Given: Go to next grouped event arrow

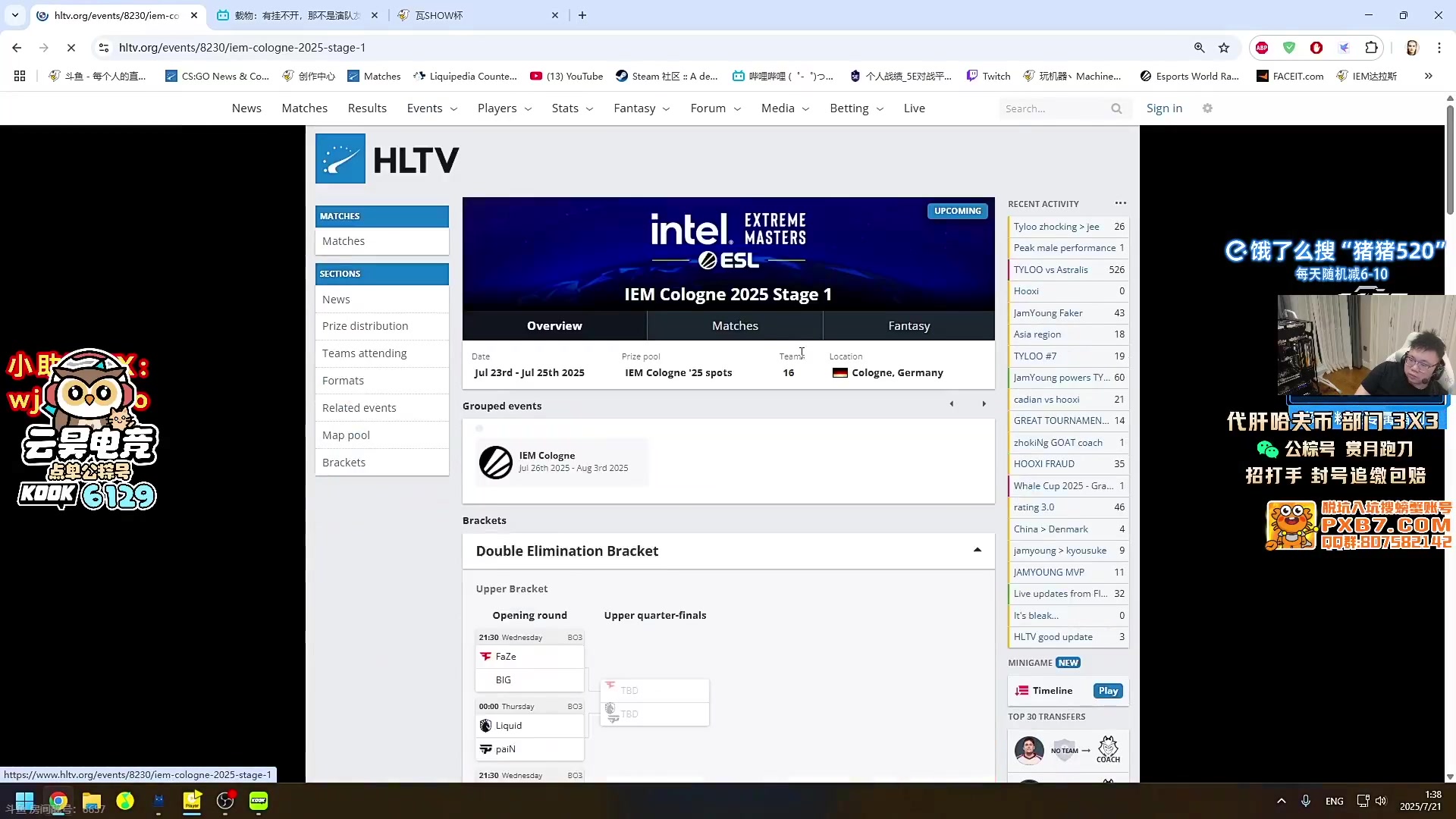Looking at the screenshot, I should tap(984, 404).
